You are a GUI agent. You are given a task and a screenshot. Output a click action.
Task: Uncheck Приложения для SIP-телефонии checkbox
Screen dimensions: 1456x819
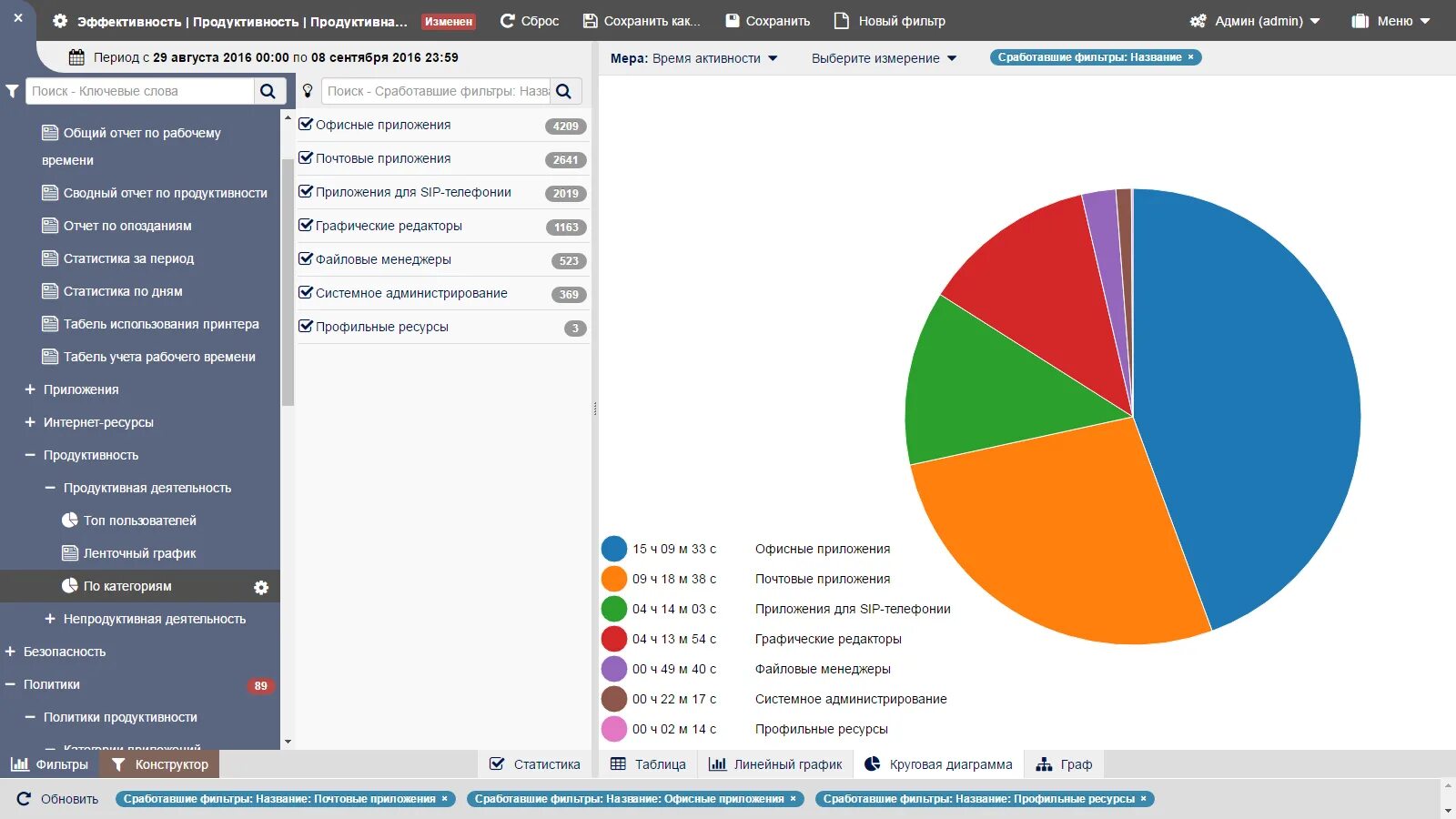pos(306,192)
